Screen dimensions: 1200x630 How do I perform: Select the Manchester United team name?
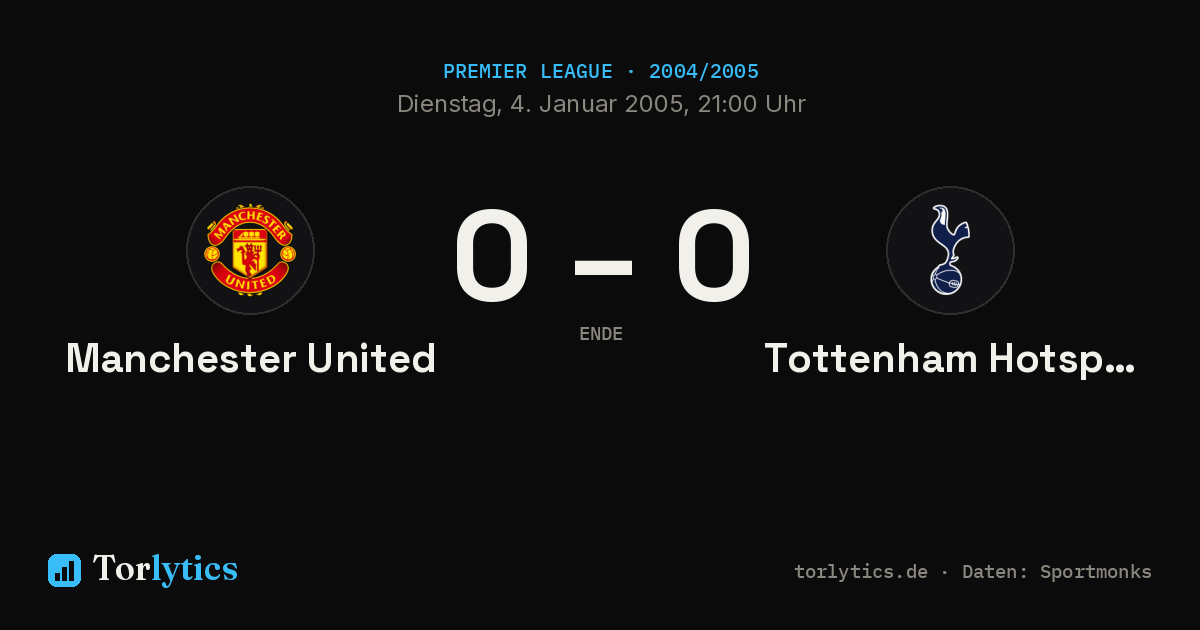point(251,359)
